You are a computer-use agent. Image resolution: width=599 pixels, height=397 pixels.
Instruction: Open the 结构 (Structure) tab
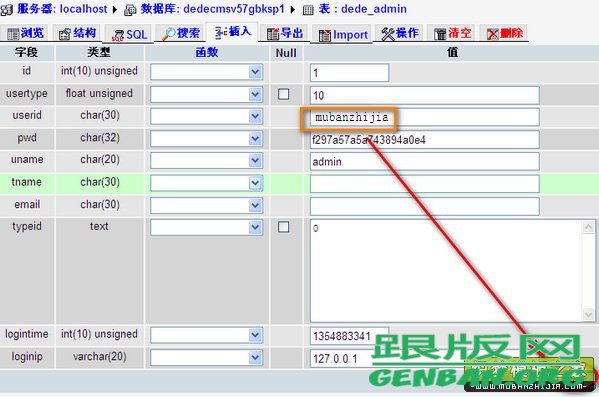[77, 34]
